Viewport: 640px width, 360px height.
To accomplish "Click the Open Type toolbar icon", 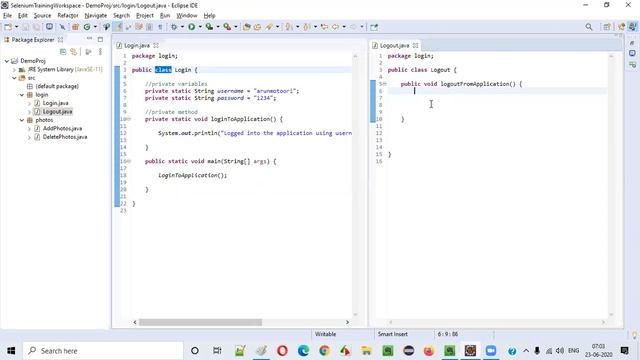I will [247, 27].
